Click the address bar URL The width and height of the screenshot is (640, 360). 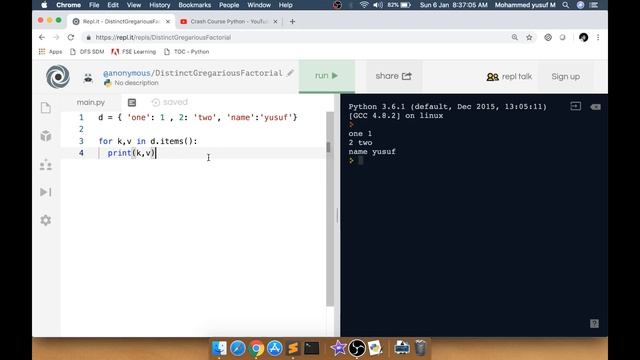coord(163,38)
